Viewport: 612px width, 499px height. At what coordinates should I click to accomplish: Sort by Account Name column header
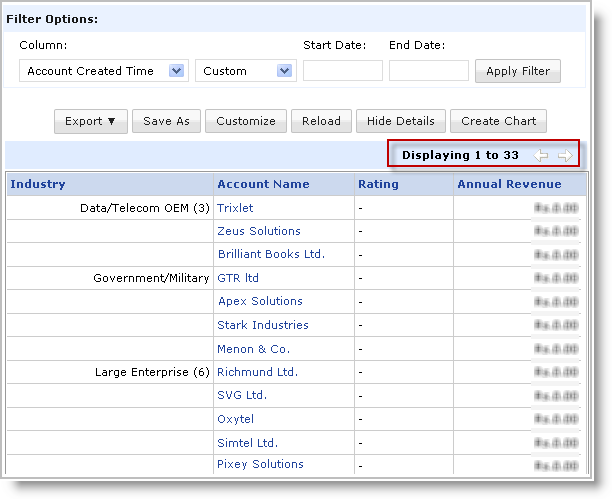pyautogui.click(x=263, y=184)
